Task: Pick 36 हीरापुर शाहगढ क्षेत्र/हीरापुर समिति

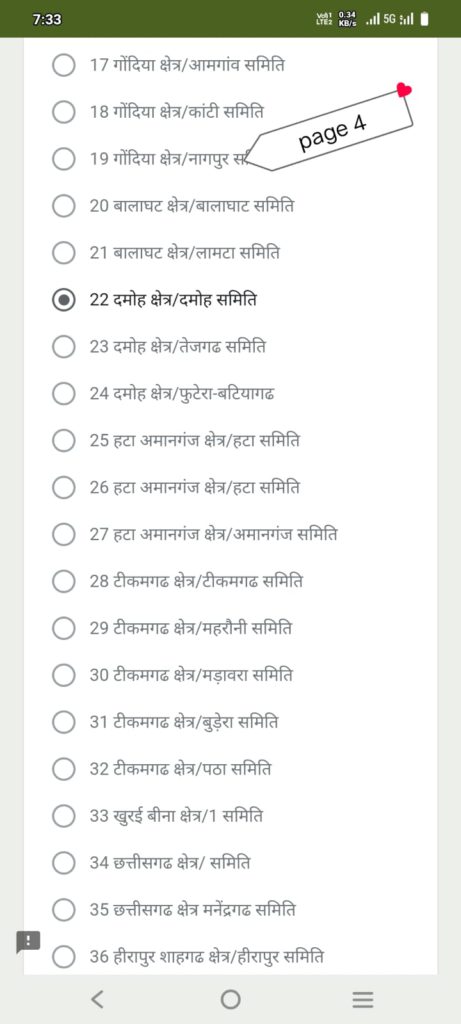Action: [x=63, y=958]
